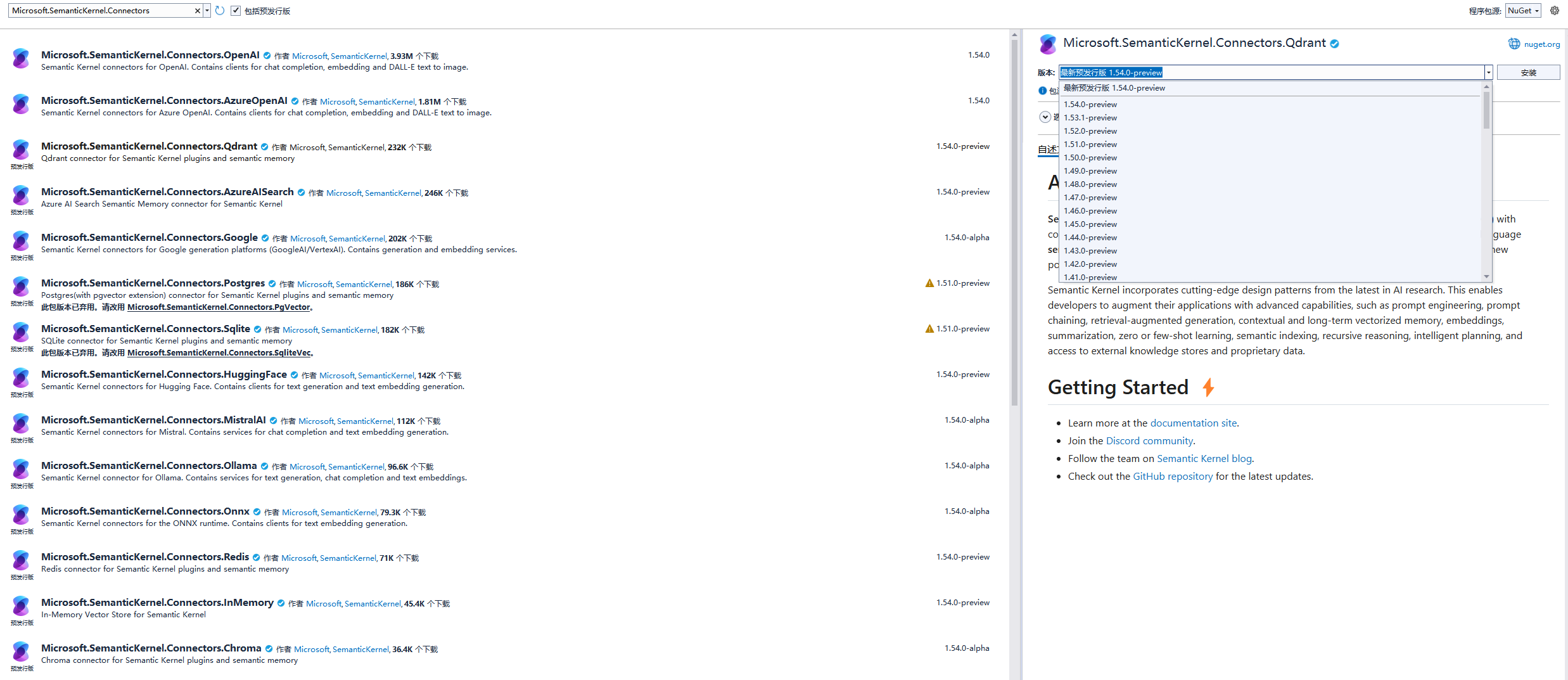The image size is (1568, 680).
Task: Select the Connectors.AzureAISearch package icon
Action: [x=21, y=195]
